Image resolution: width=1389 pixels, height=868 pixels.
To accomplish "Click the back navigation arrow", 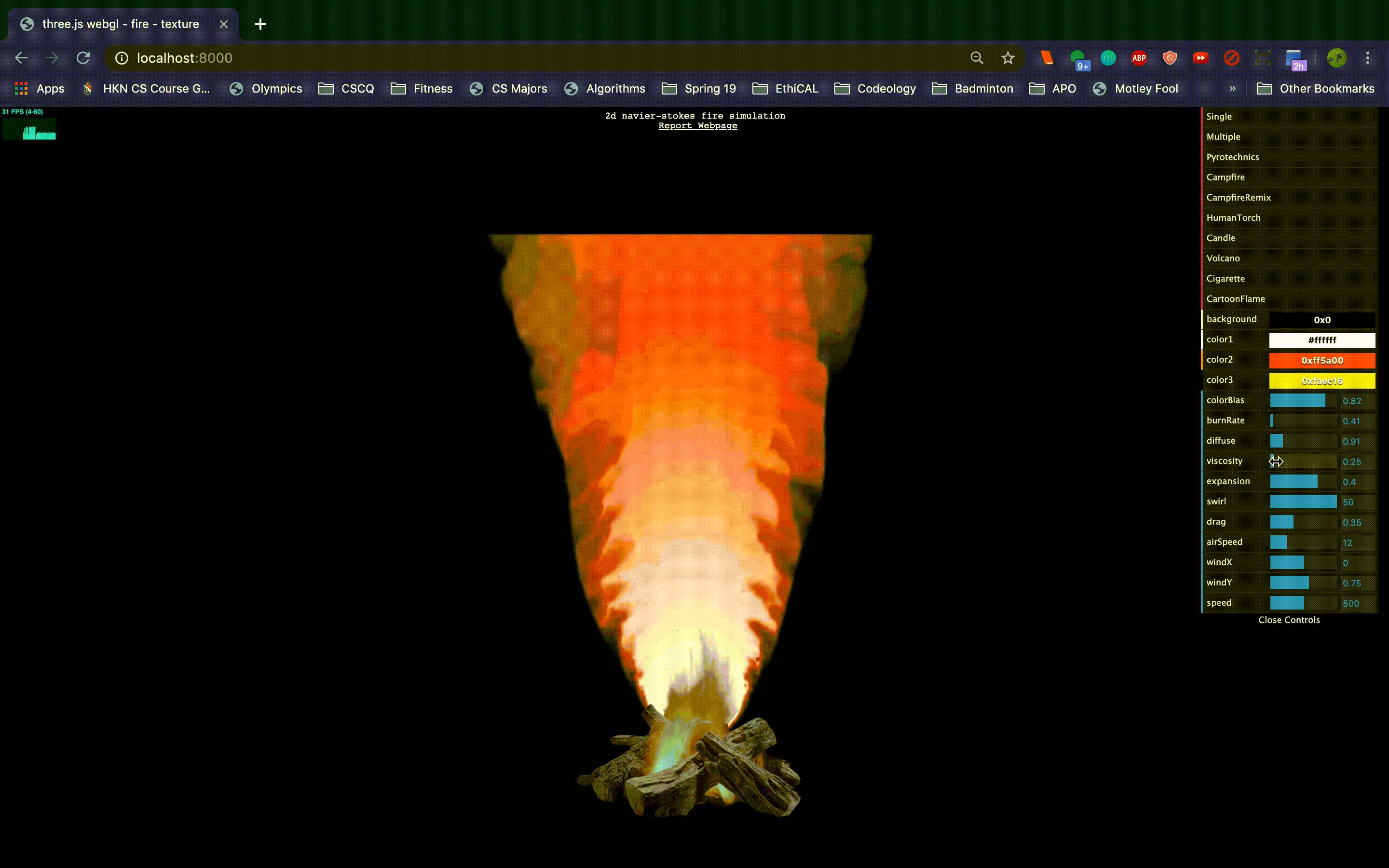I will (21, 58).
